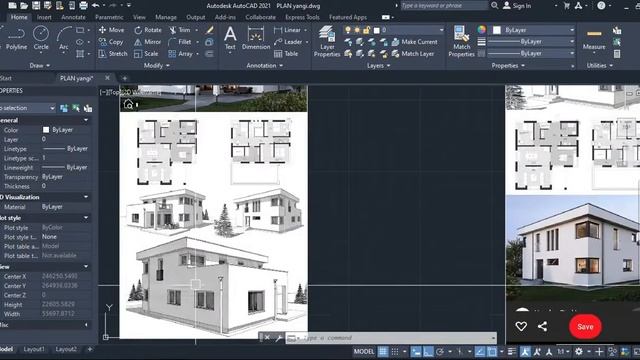Open the Parametric ribbon tab

pos(109,17)
